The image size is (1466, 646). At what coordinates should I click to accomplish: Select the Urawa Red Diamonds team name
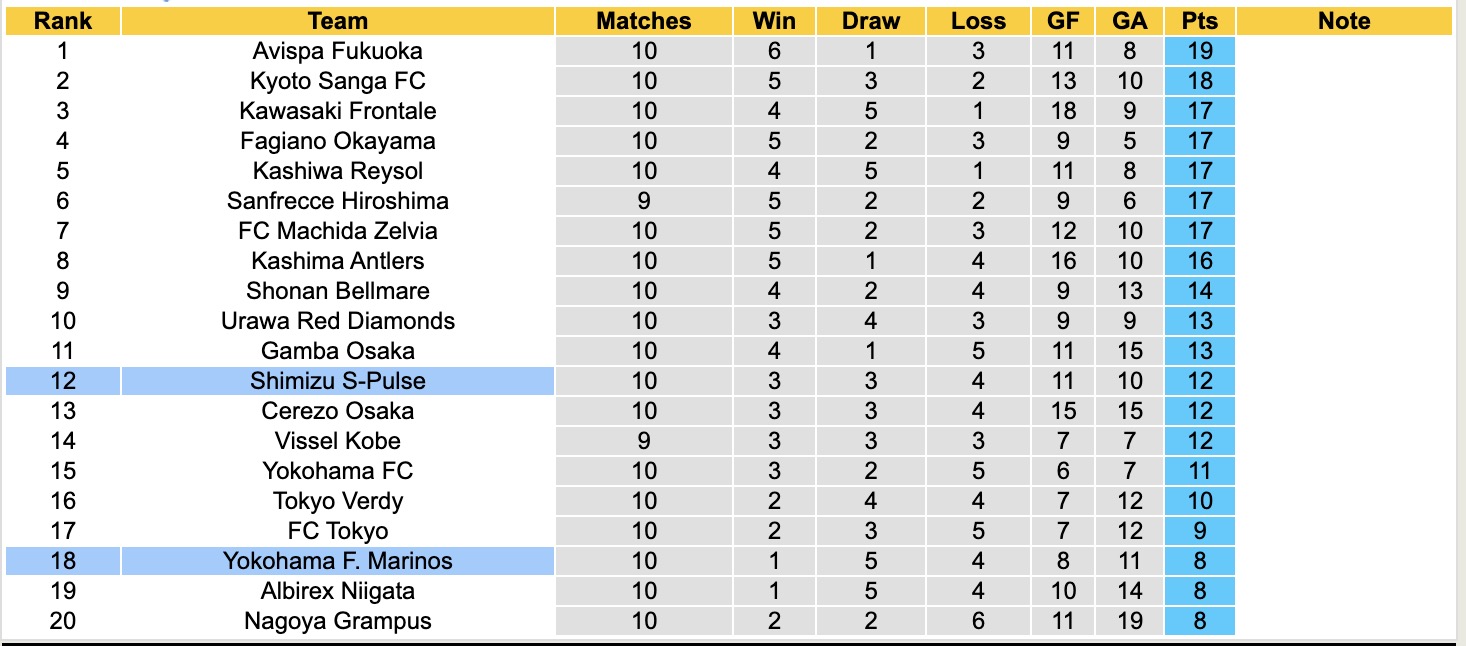pos(337,321)
